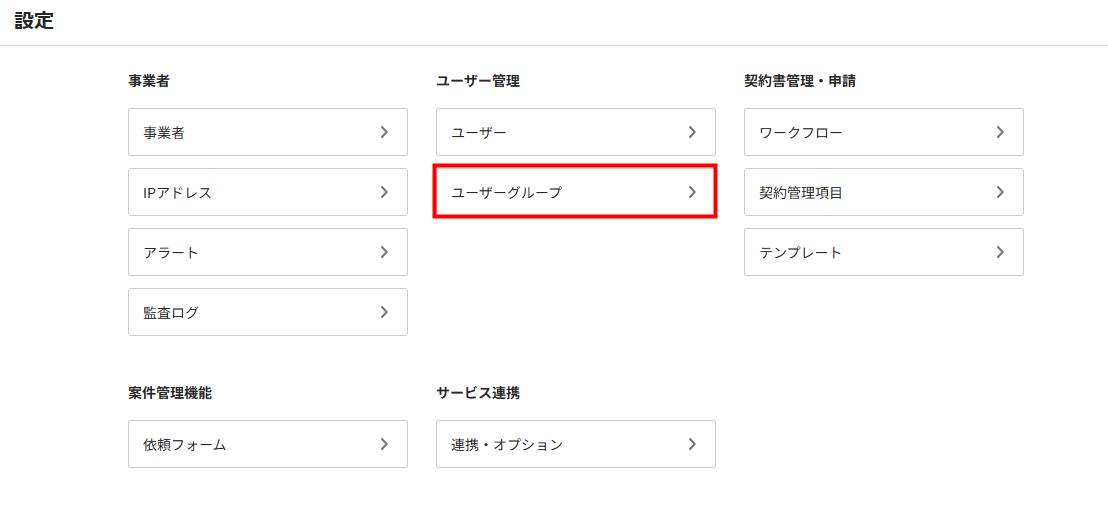The image size is (1108, 514).
Task: Open the 連携・オプション settings
Action: [x=576, y=444]
